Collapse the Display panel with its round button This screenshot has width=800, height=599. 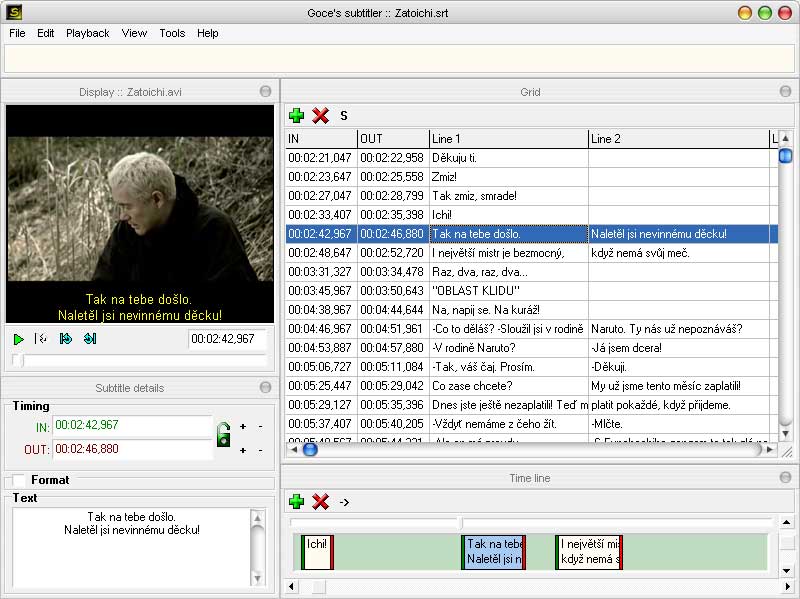pos(265,91)
